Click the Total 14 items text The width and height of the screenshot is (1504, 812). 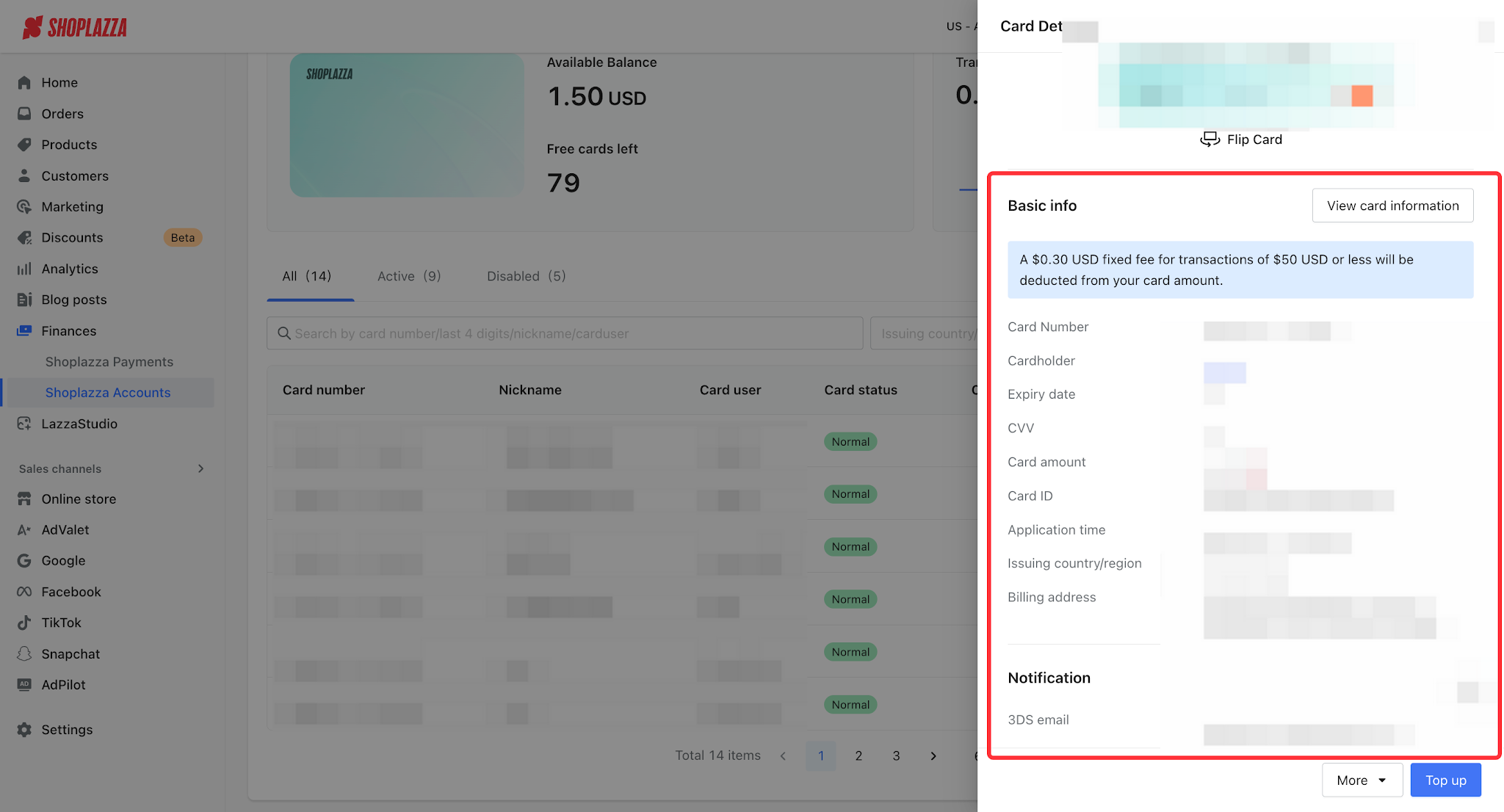pyautogui.click(x=717, y=755)
